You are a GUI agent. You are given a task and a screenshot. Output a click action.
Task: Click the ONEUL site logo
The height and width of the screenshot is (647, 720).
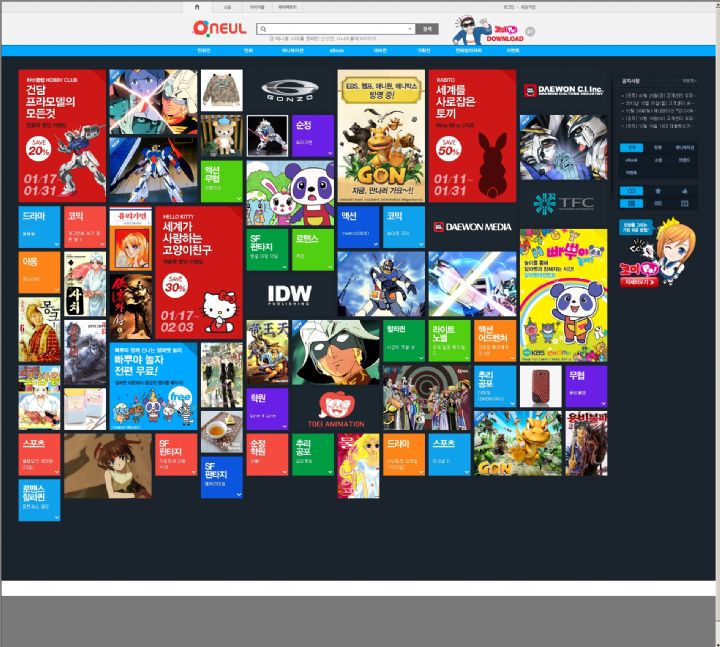point(219,28)
